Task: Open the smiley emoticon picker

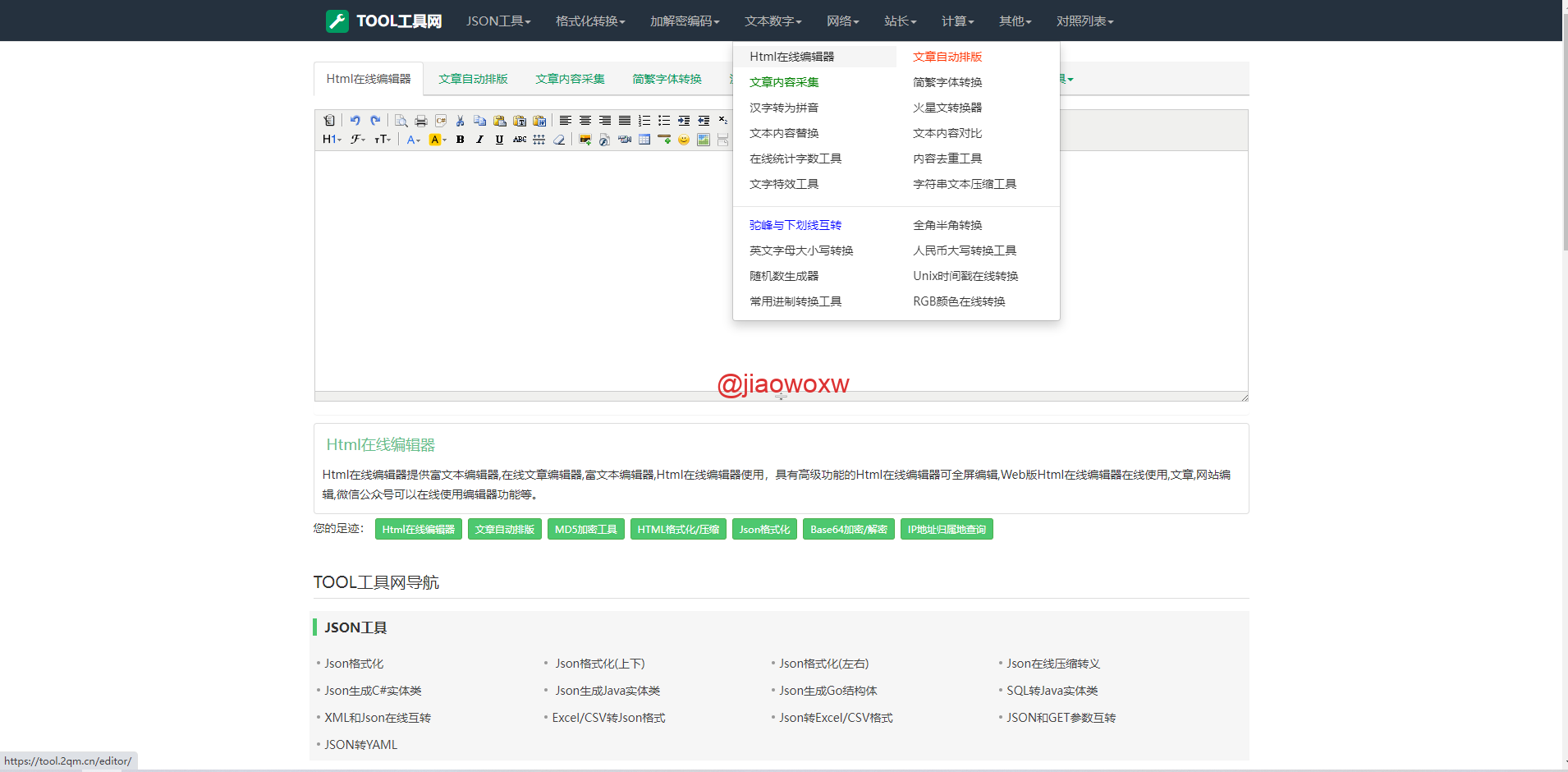Action: tap(684, 140)
